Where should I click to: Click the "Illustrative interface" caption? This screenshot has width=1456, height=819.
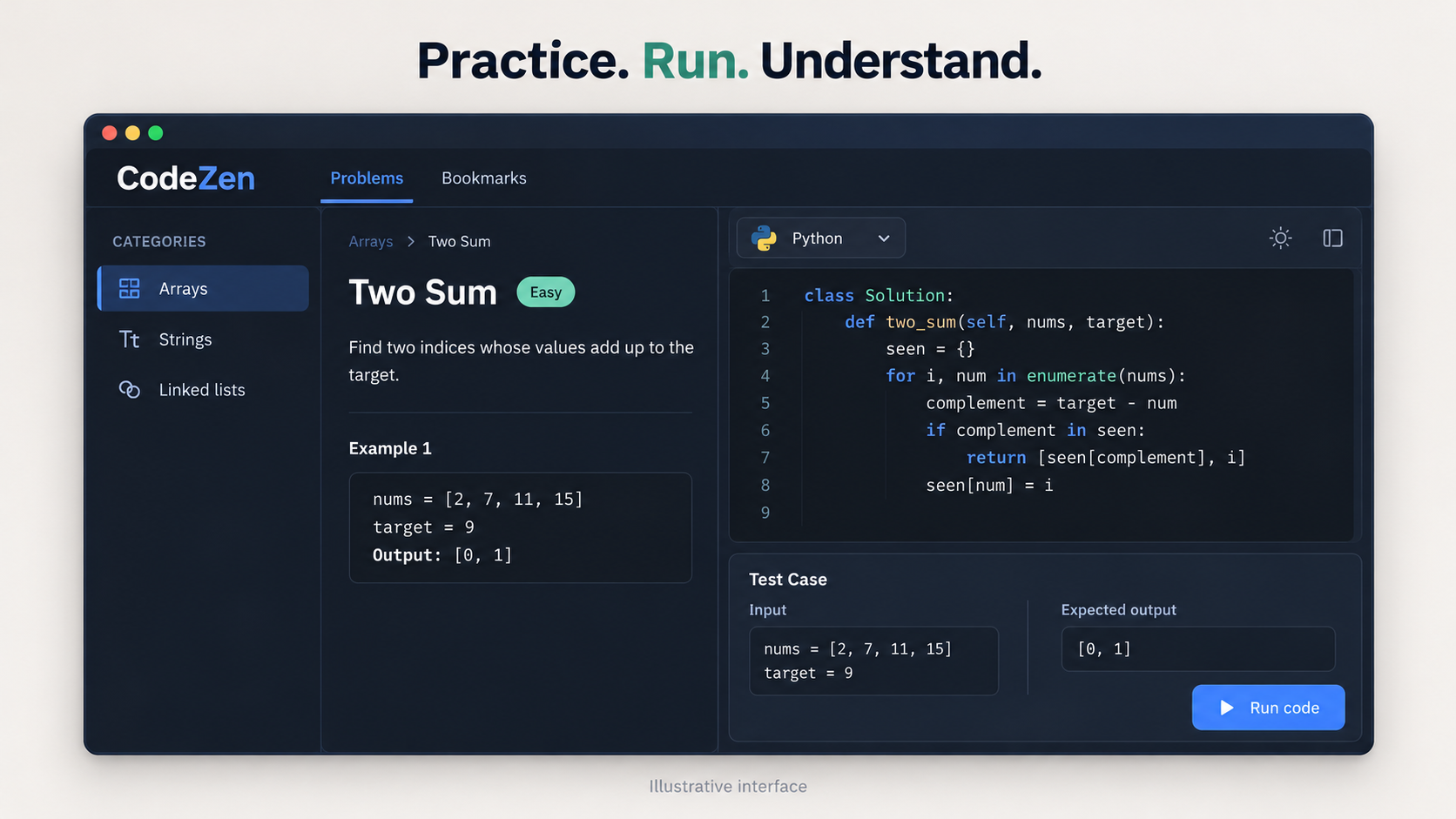pos(728,787)
